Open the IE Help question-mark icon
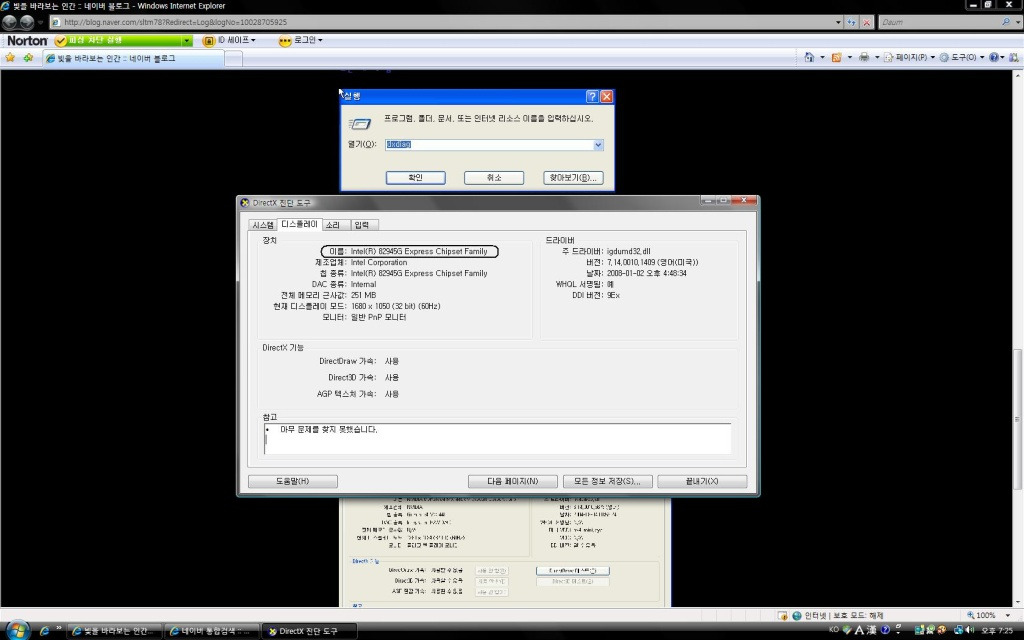The width and height of the screenshot is (1024, 640). 993,57
